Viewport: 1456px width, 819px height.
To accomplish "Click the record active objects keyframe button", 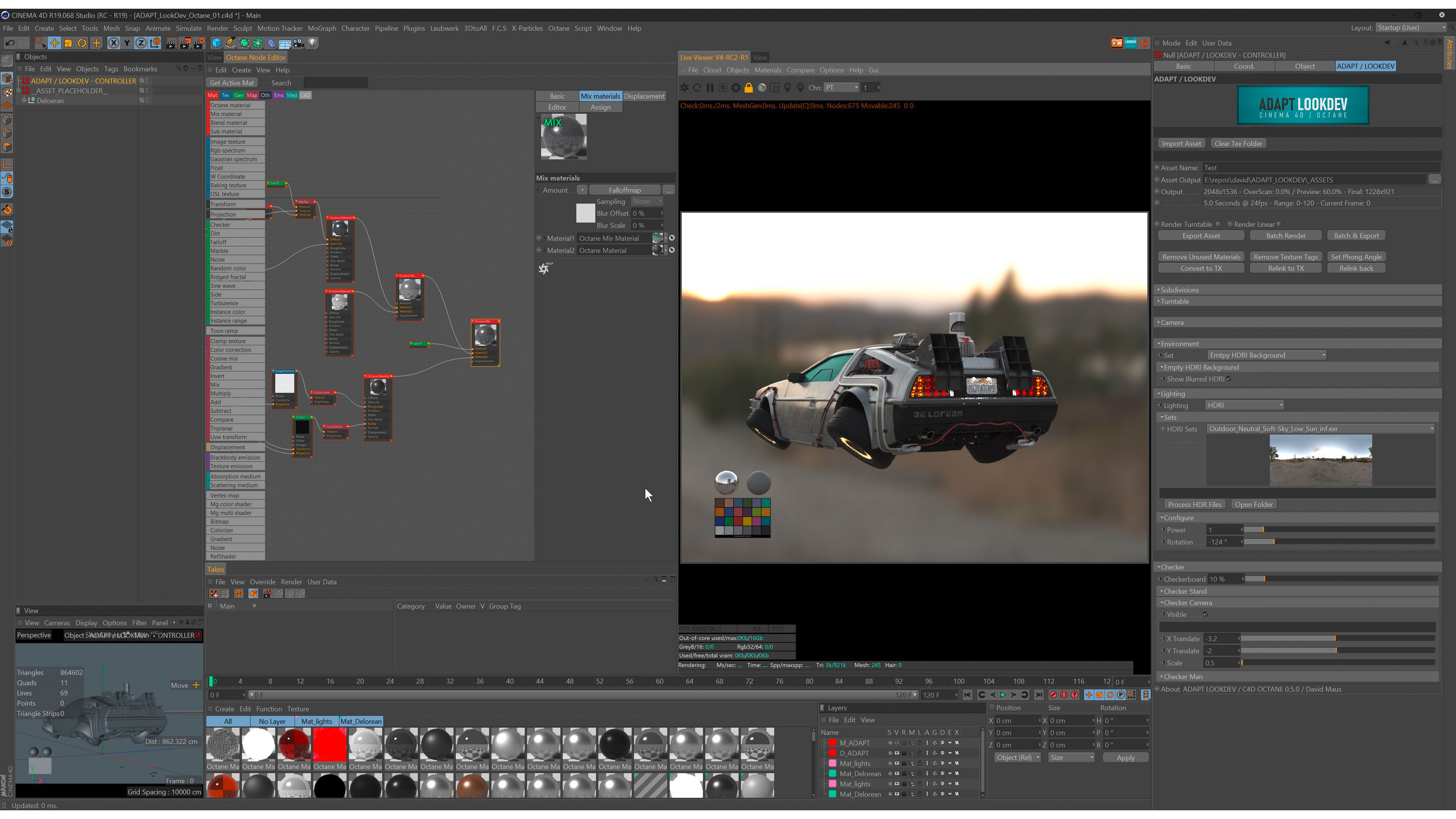I will [x=1053, y=695].
